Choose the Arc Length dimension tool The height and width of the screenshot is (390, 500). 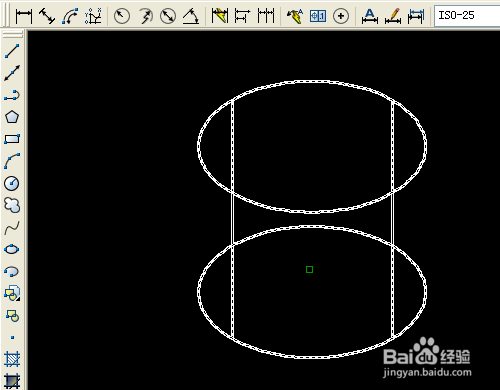coord(70,16)
